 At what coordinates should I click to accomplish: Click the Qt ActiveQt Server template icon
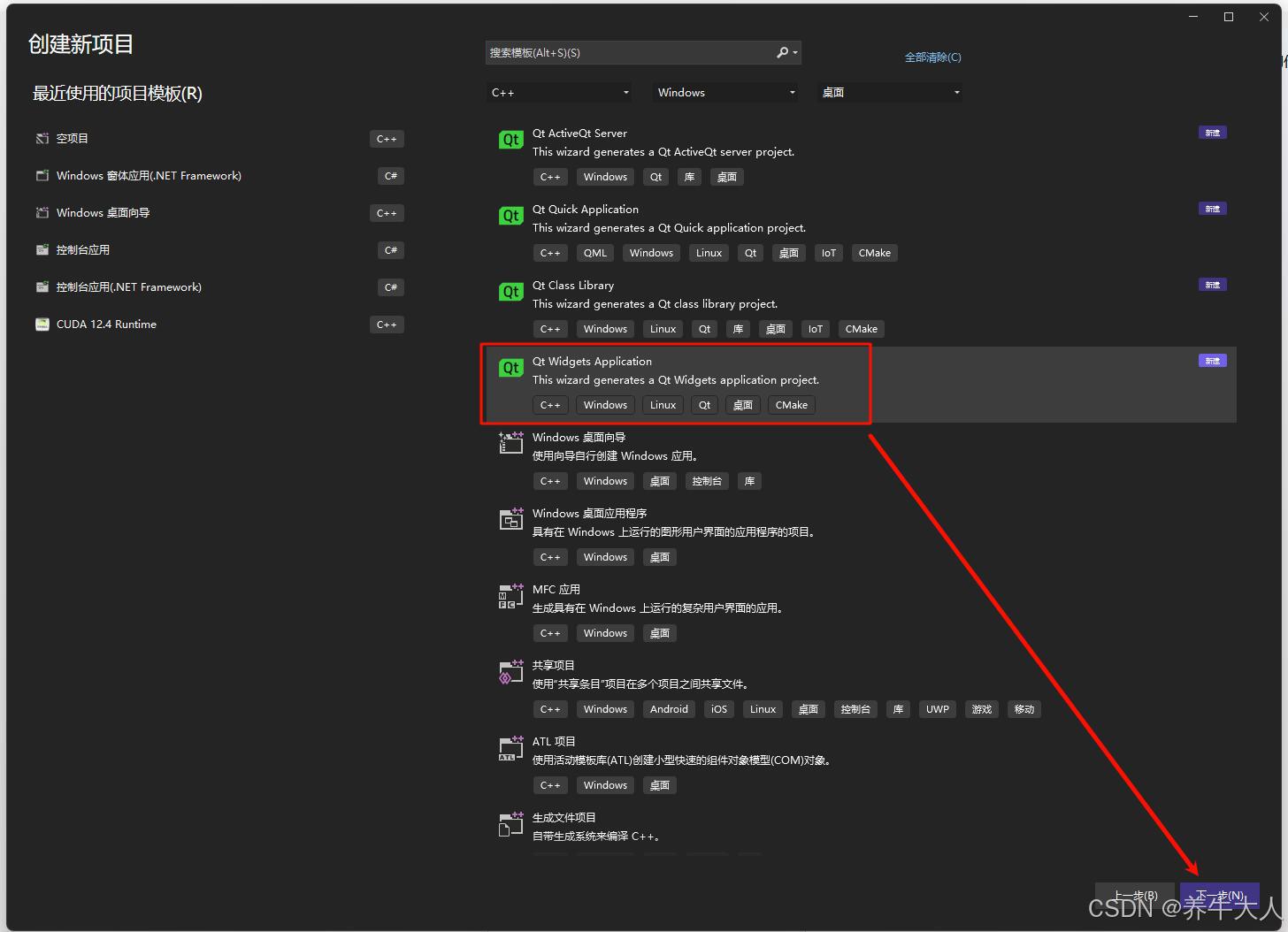[511, 140]
